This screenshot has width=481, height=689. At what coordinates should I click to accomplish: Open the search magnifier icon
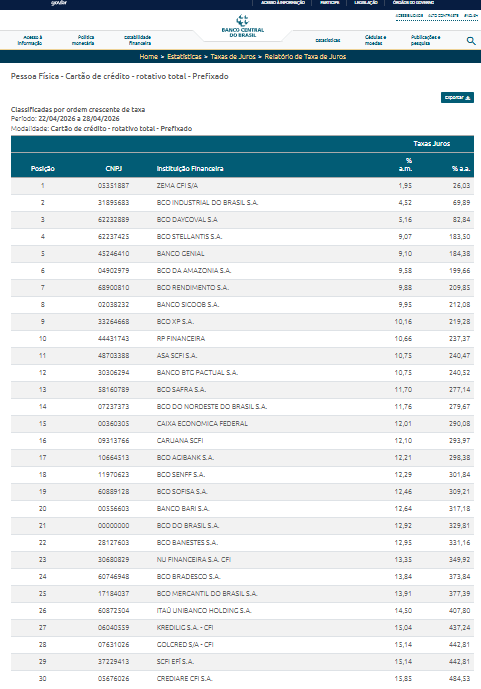click(471, 41)
